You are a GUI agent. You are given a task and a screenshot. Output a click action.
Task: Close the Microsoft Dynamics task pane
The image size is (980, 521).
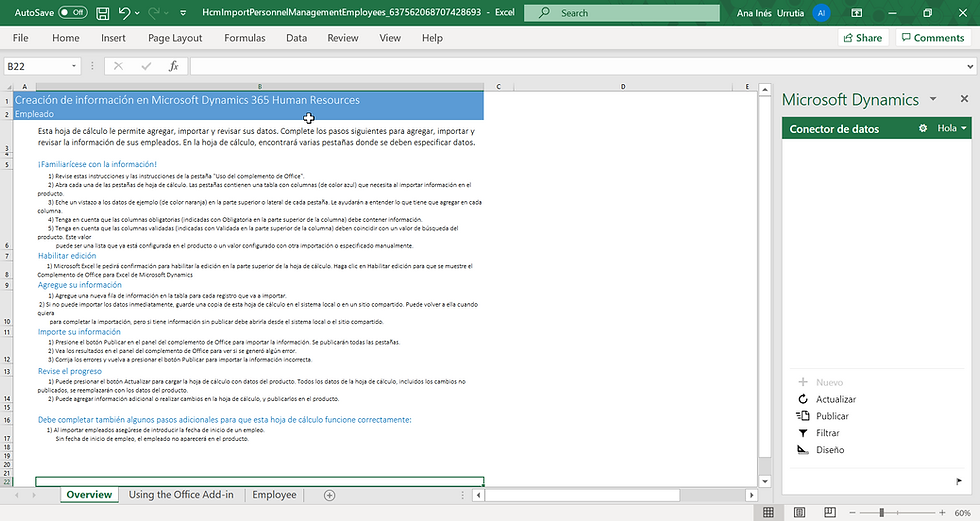(964, 99)
